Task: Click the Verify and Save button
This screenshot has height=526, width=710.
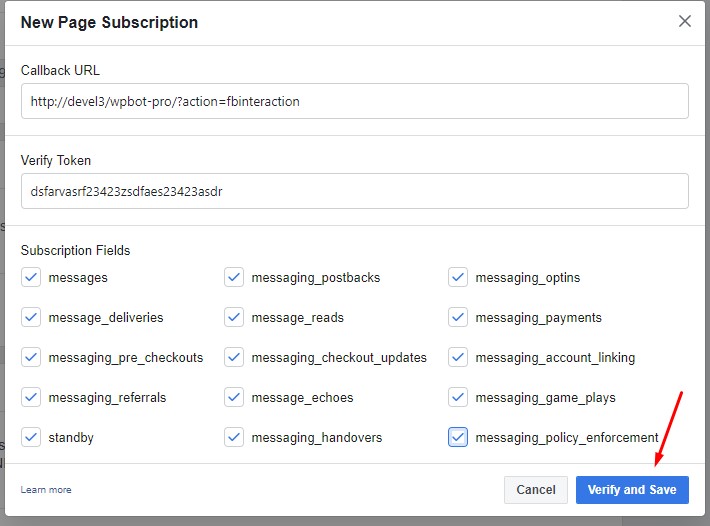Action: (x=632, y=490)
